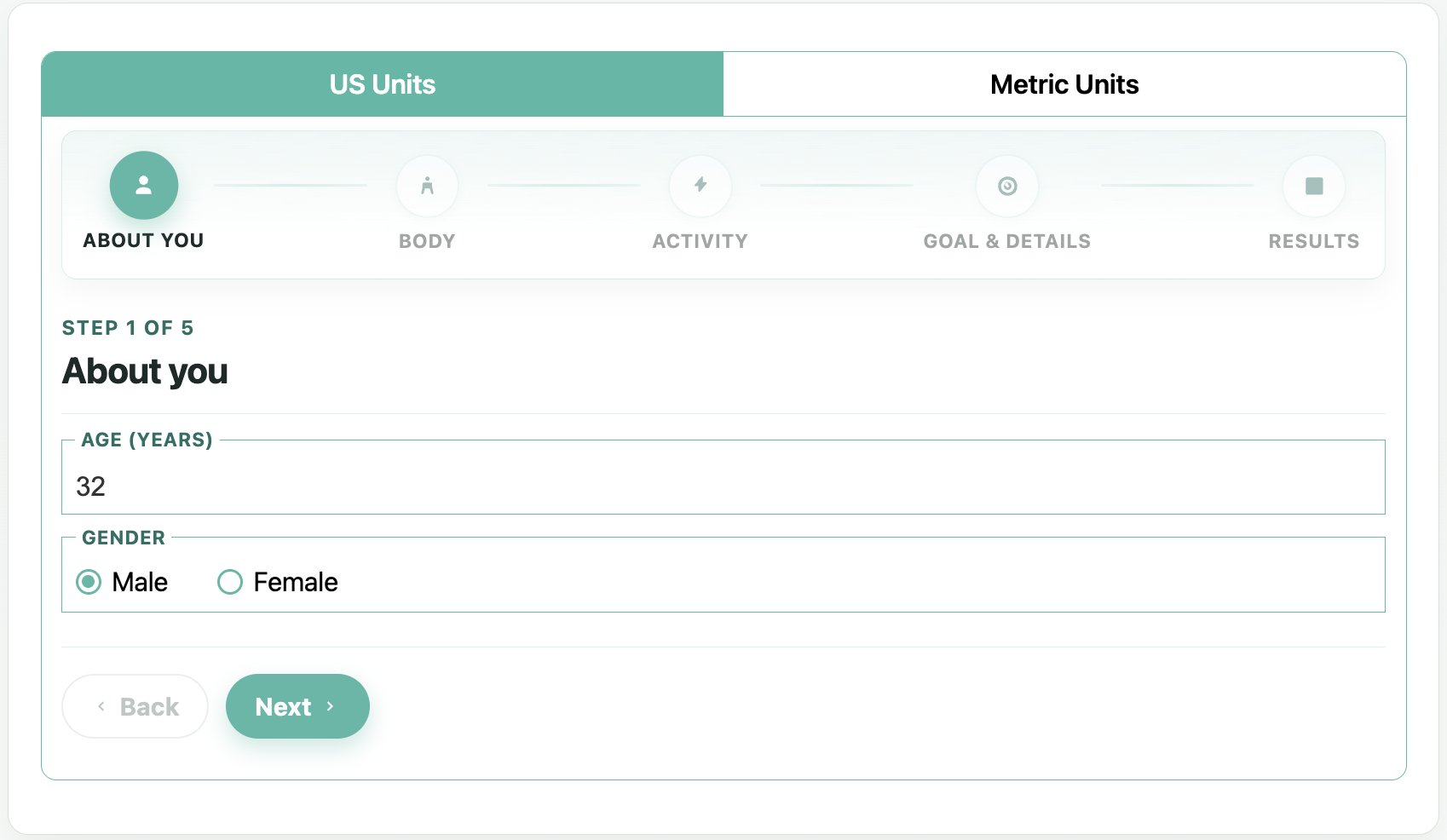Click the Female label text
This screenshot has width=1447, height=840.
click(x=296, y=582)
